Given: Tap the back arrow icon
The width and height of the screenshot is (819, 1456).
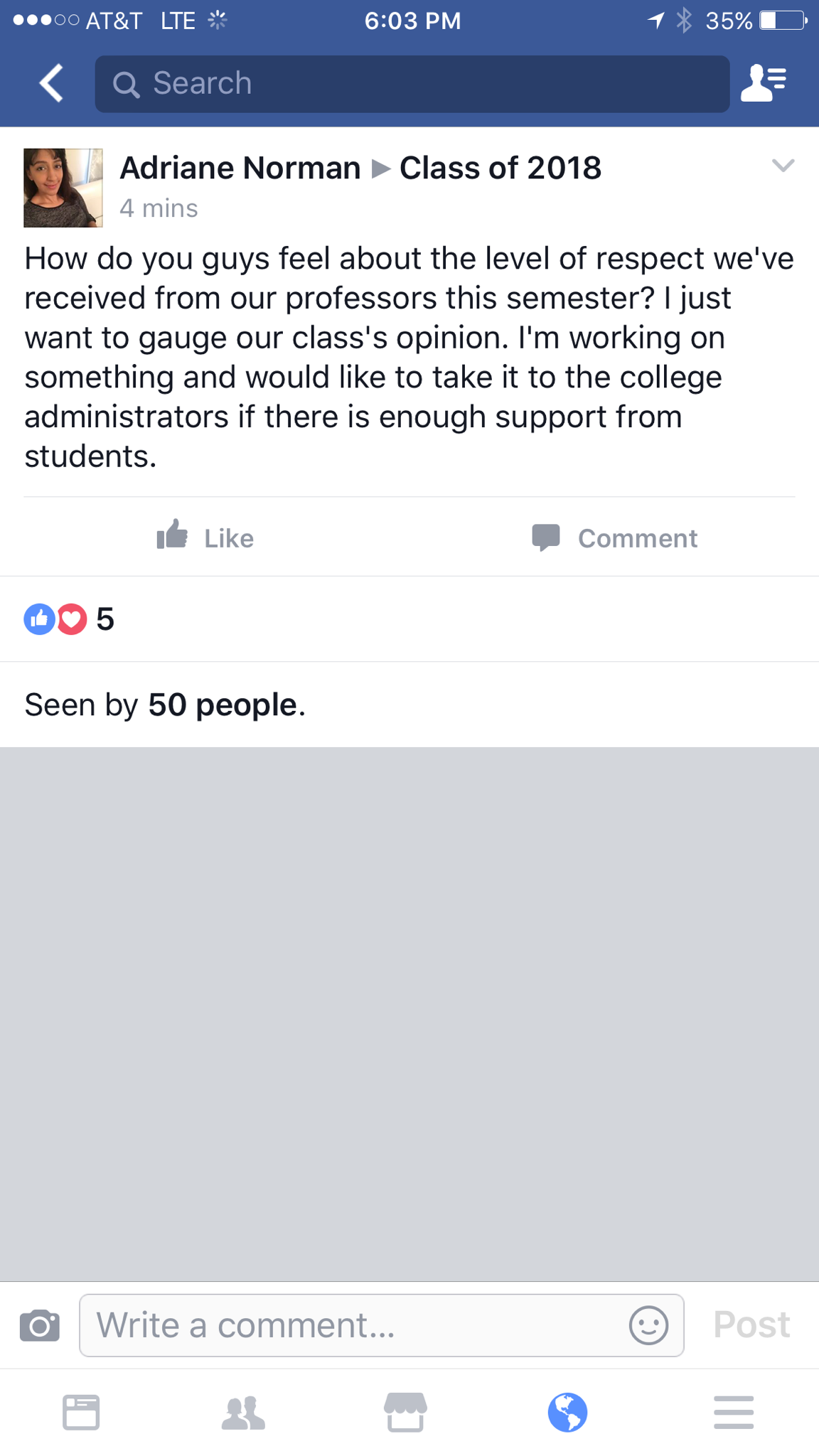Looking at the screenshot, I should [x=52, y=84].
